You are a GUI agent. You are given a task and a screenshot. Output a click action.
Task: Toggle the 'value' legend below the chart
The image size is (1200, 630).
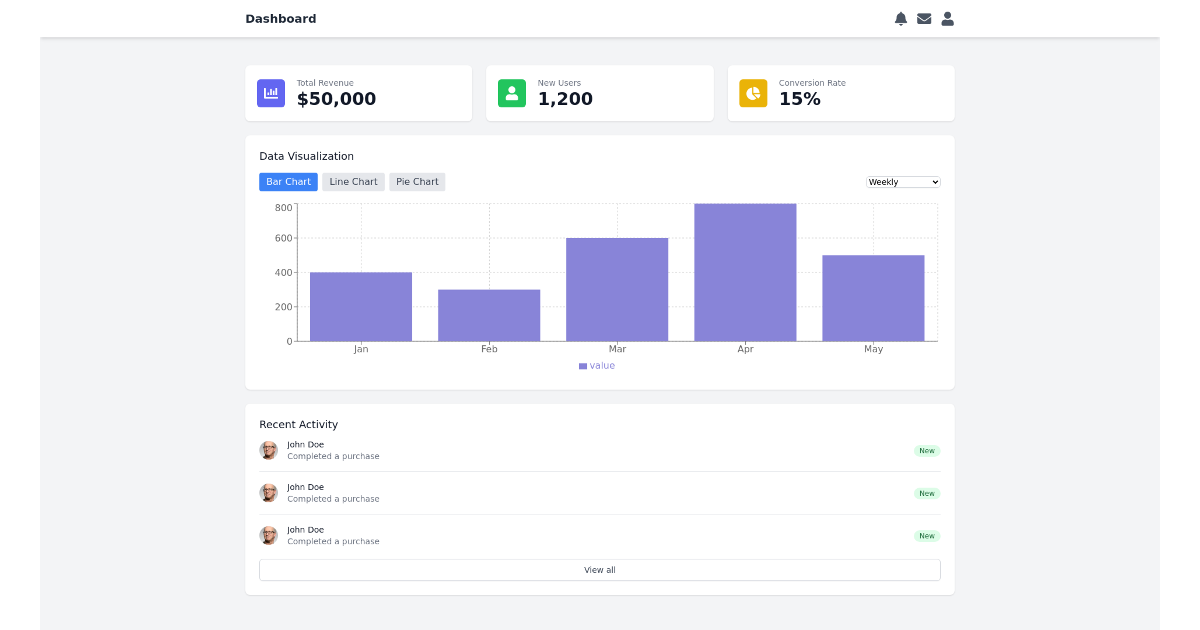[x=597, y=365]
